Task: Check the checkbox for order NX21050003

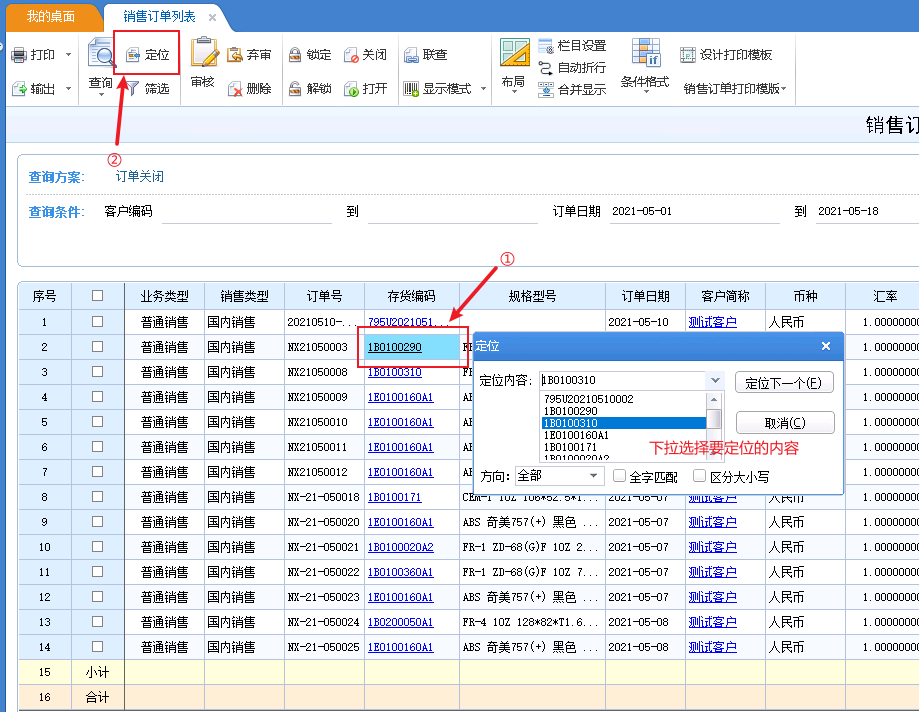Action: click(97, 347)
